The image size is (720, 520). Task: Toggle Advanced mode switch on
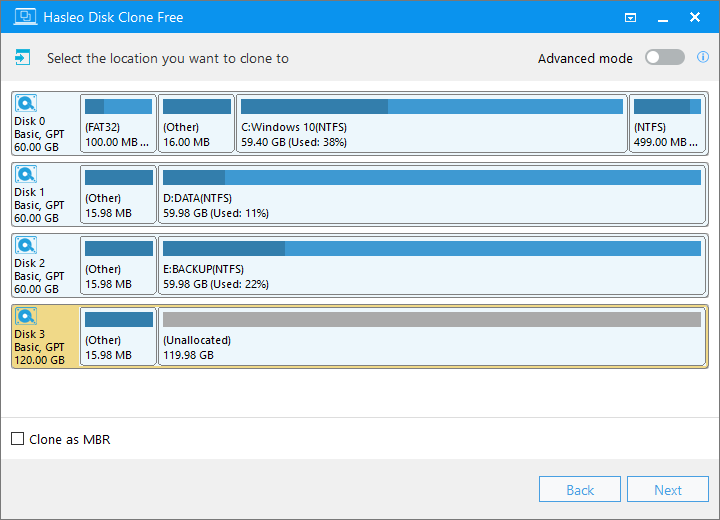664,58
